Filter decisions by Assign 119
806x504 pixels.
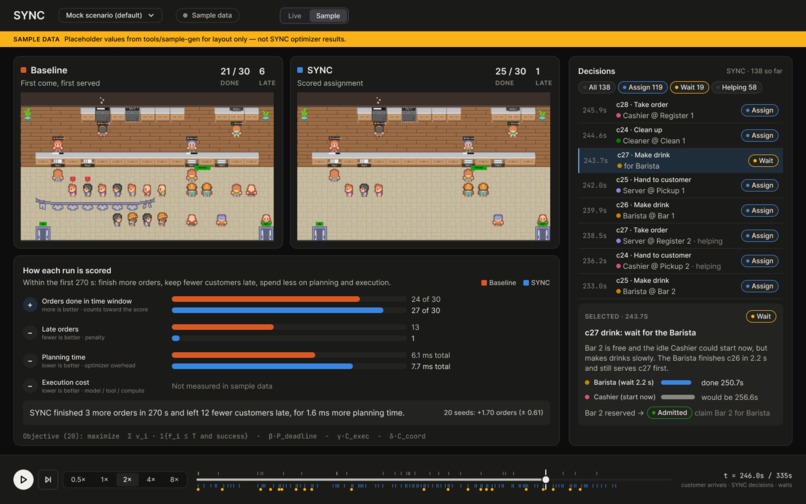[643, 87]
